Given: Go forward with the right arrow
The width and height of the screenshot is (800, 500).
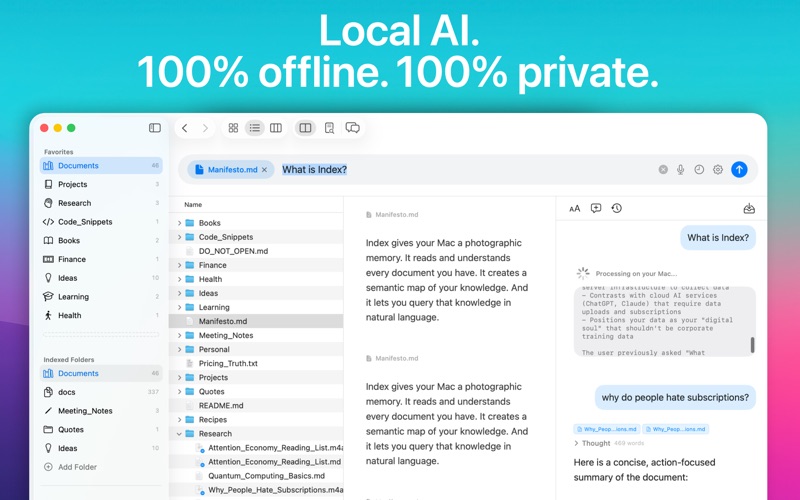Looking at the screenshot, I should (x=205, y=128).
